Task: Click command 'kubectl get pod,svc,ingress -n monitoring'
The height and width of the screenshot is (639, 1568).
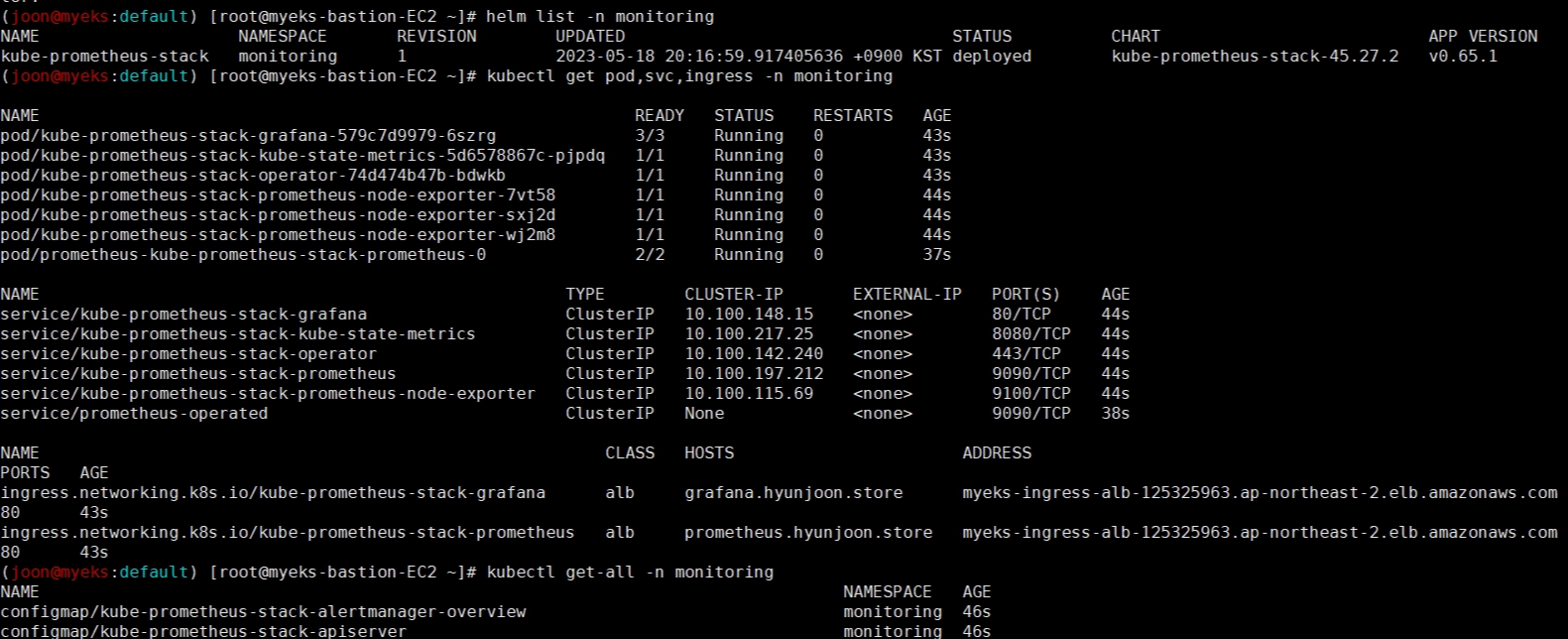Action: tap(689, 75)
